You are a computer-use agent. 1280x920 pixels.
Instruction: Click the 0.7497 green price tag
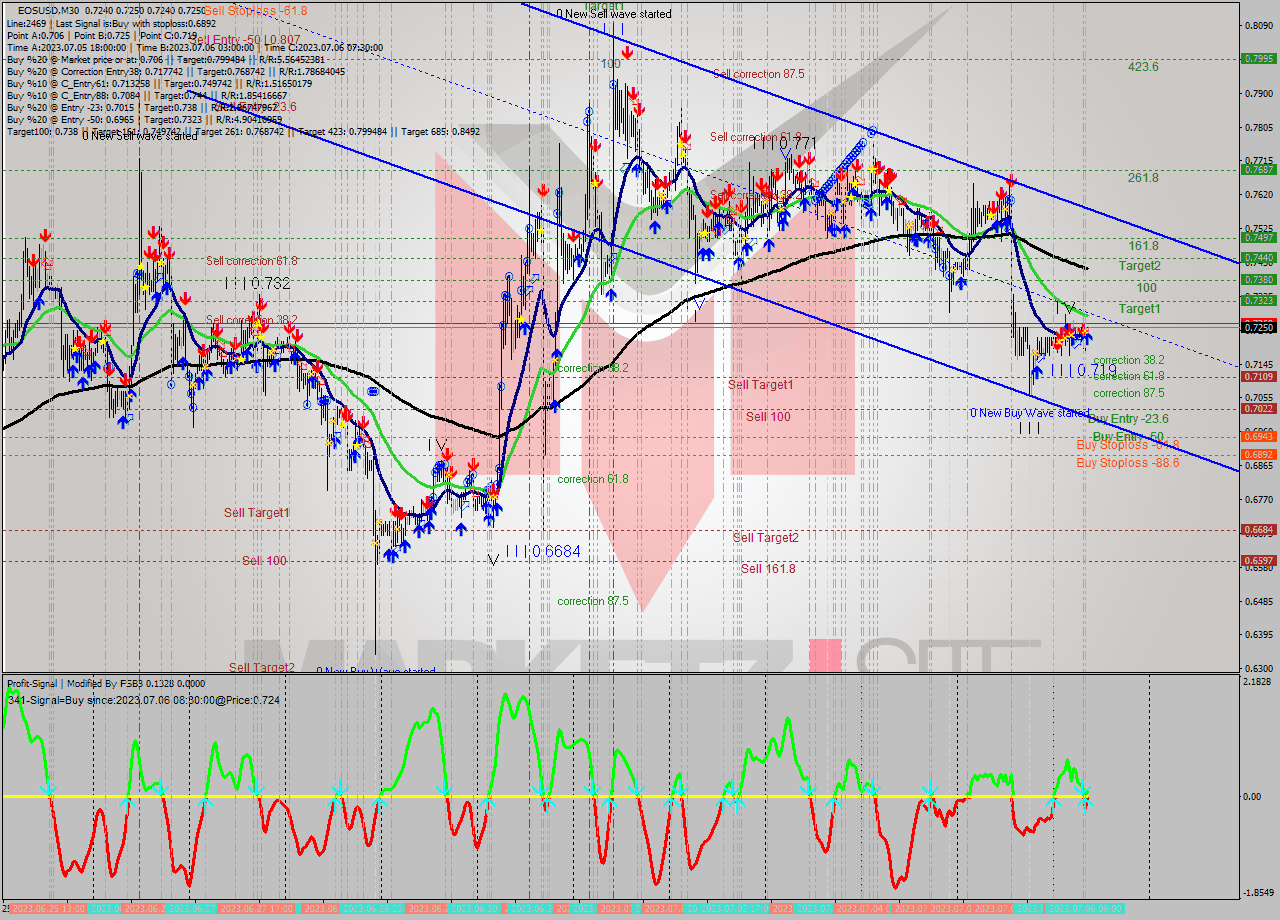tap(1257, 238)
